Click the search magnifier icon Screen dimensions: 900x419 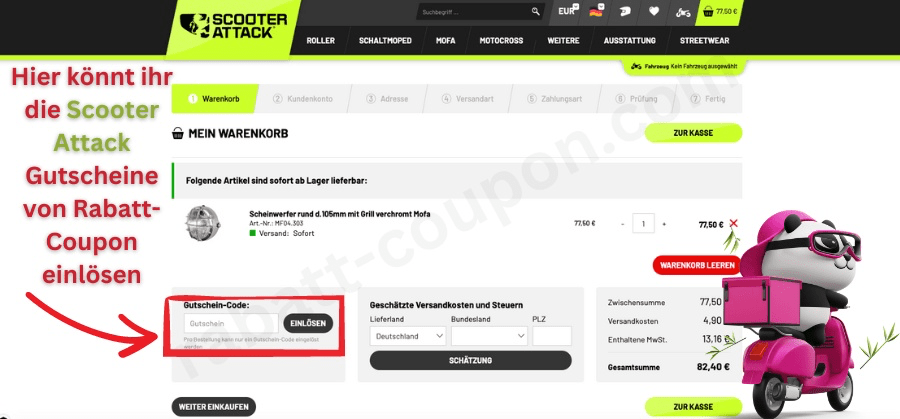536,11
